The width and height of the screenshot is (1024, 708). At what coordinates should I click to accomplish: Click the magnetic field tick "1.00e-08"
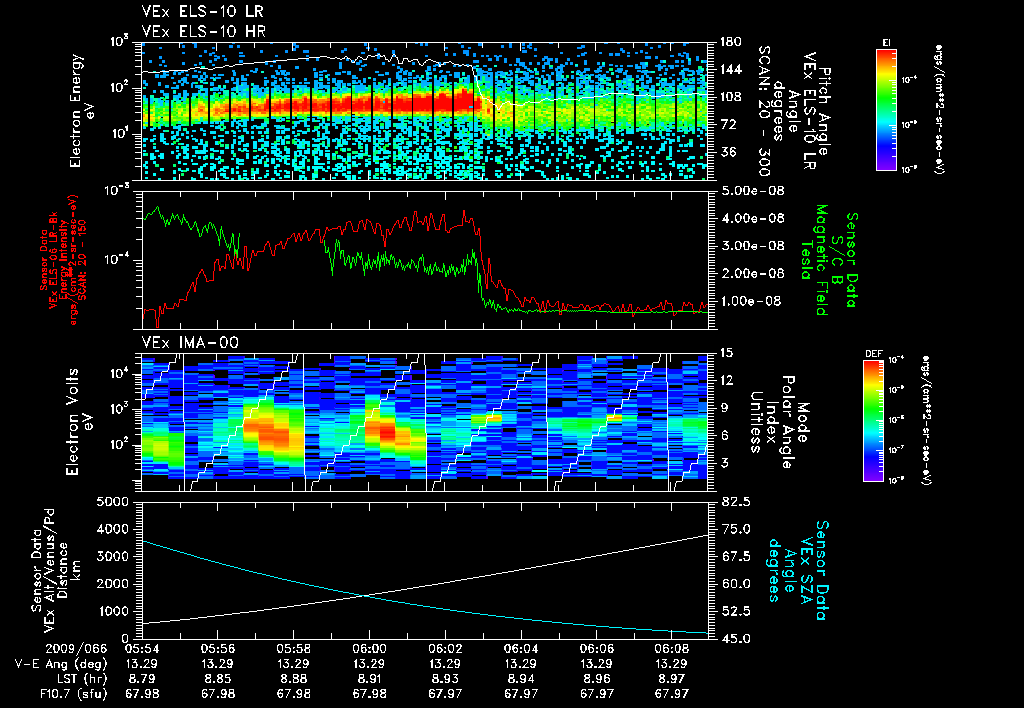[x=750, y=301]
